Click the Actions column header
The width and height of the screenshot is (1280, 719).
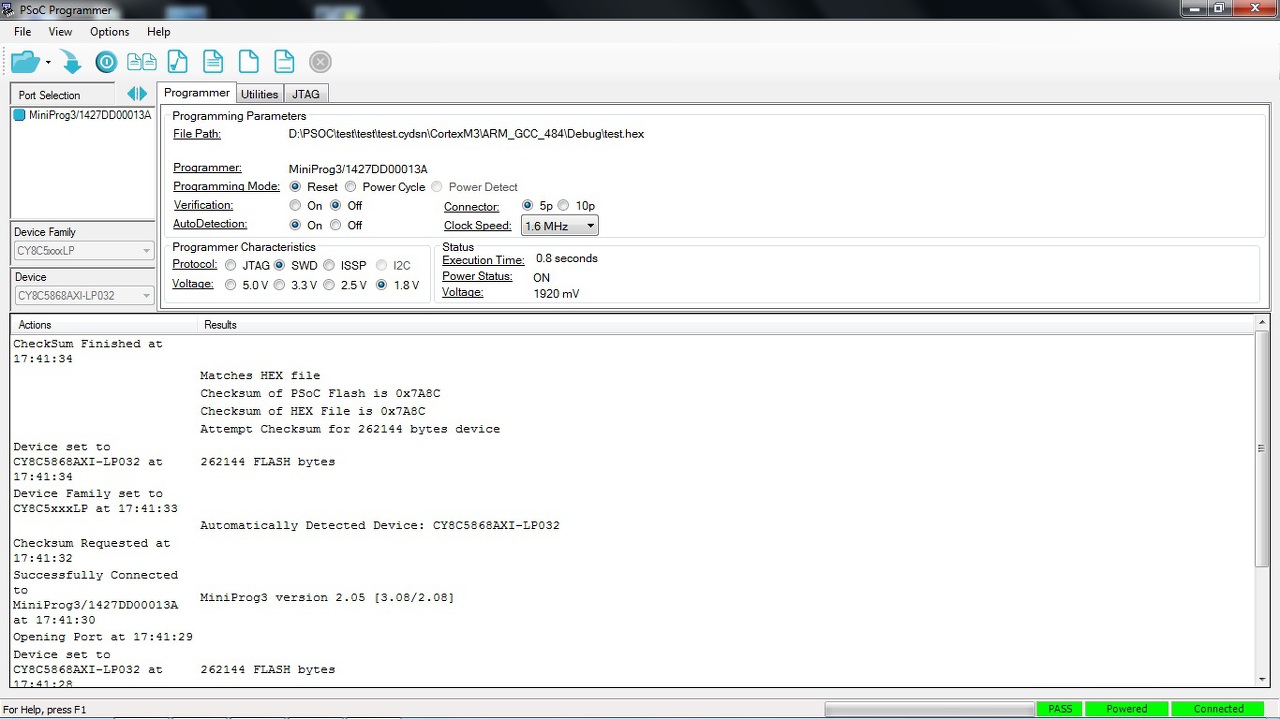point(104,325)
